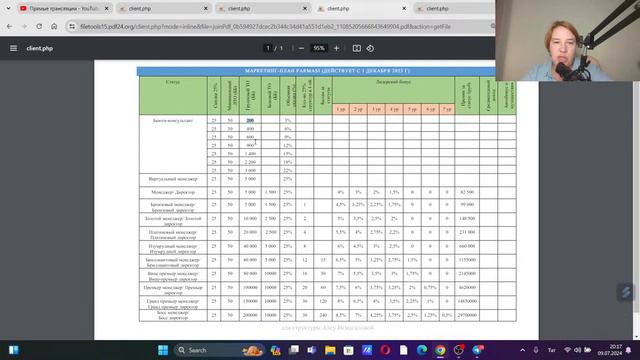This screenshot has height=360, width=640.
Task: Open the browser home page
Action: (x=54, y=26)
